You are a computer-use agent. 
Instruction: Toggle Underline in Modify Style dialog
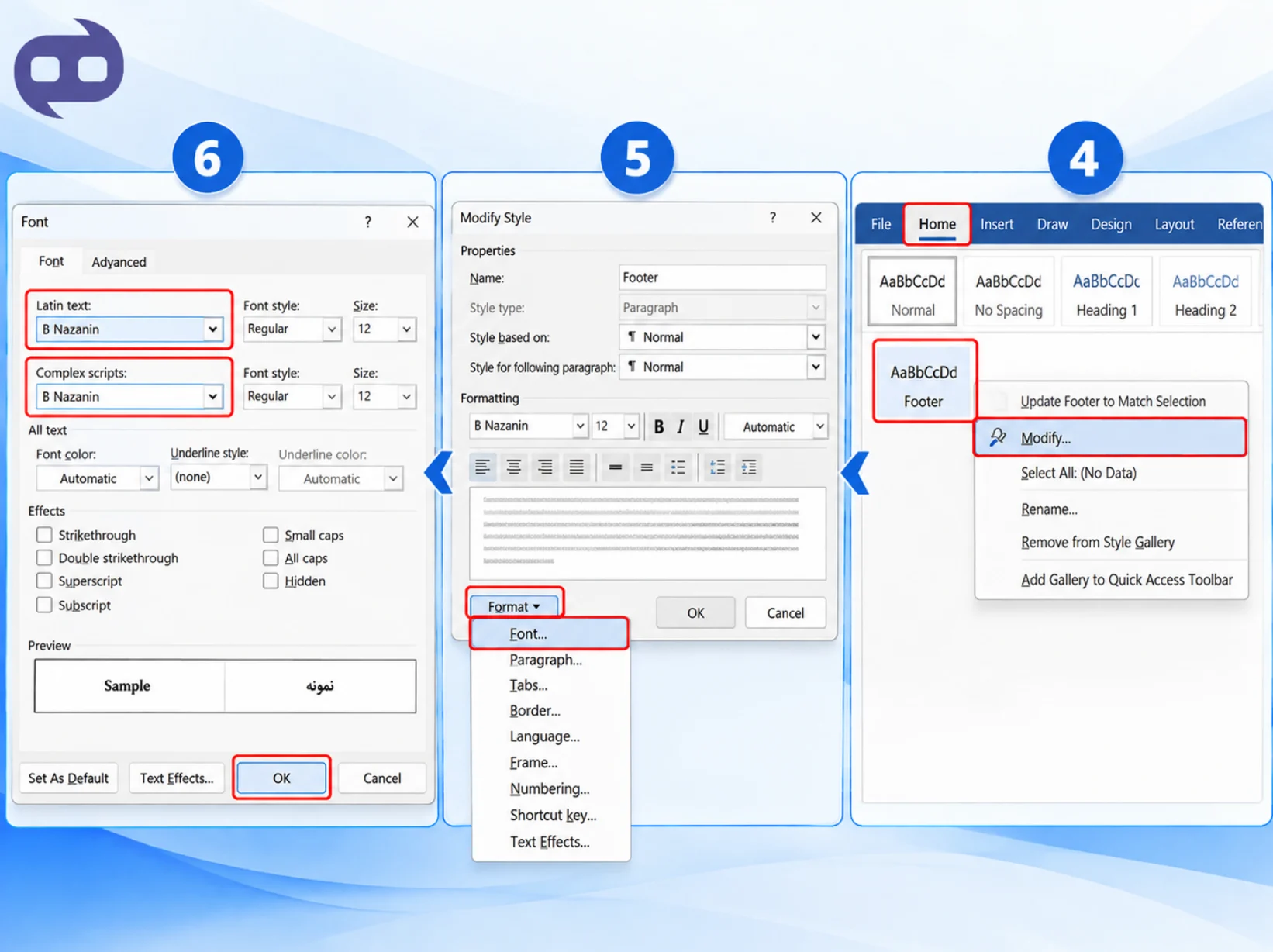click(703, 426)
